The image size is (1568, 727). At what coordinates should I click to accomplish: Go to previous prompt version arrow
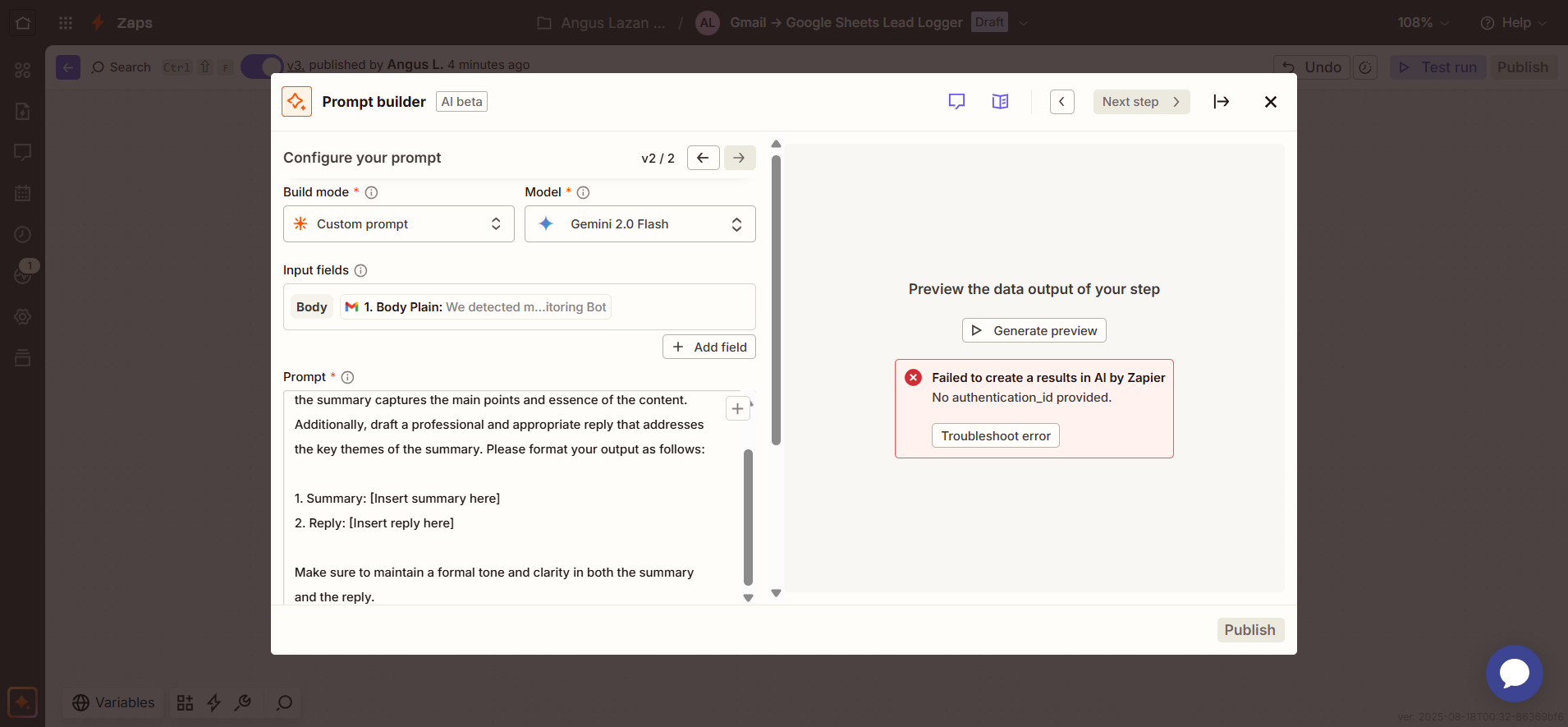[704, 158]
